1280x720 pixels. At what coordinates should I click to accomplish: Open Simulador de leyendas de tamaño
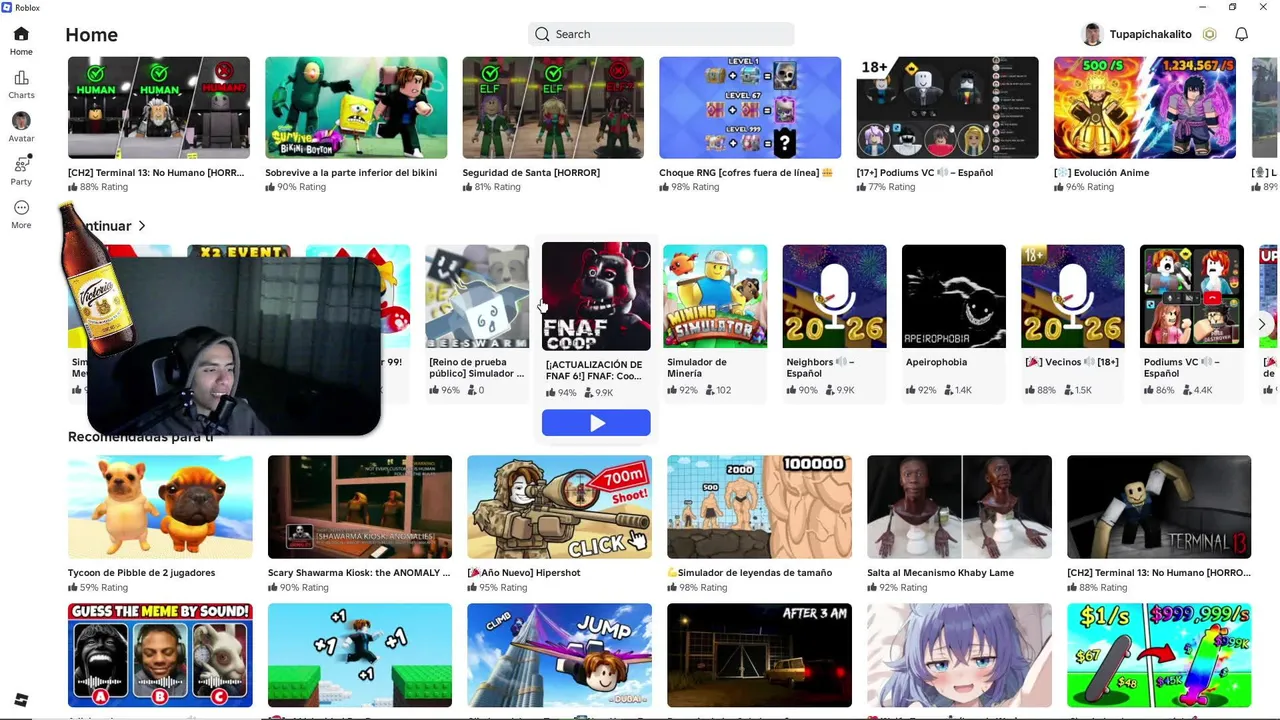click(x=760, y=507)
